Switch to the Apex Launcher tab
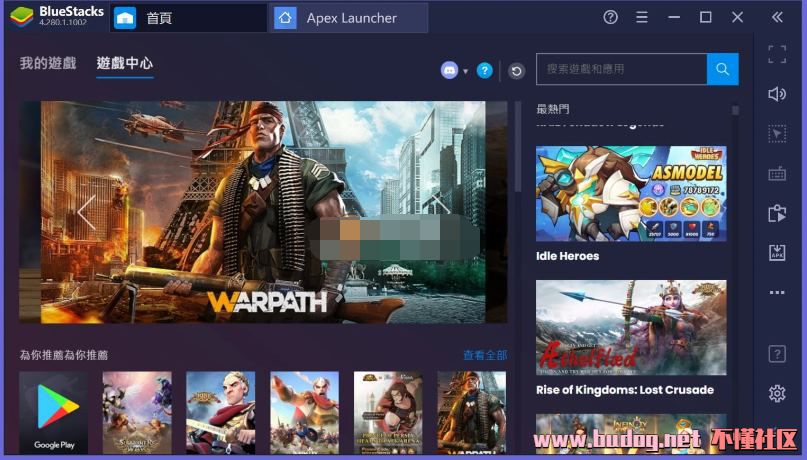 350,18
